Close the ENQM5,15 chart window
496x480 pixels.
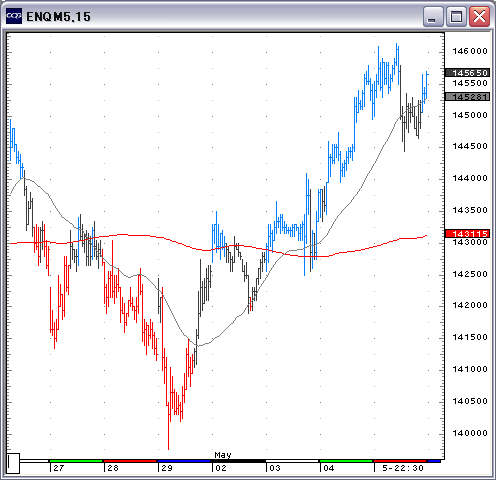point(479,16)
